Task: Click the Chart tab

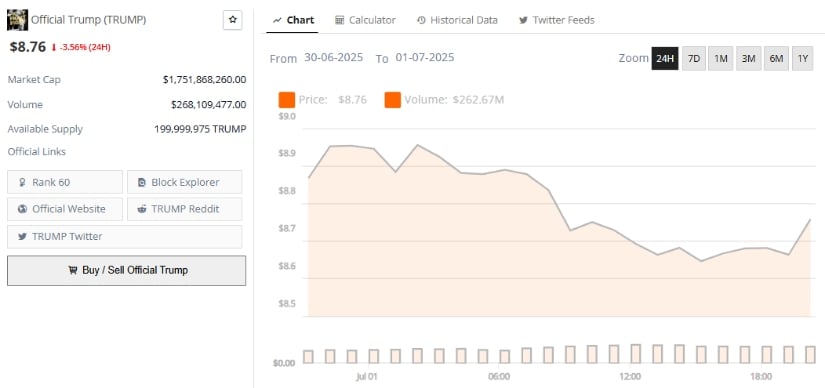Action: (293, 20)
